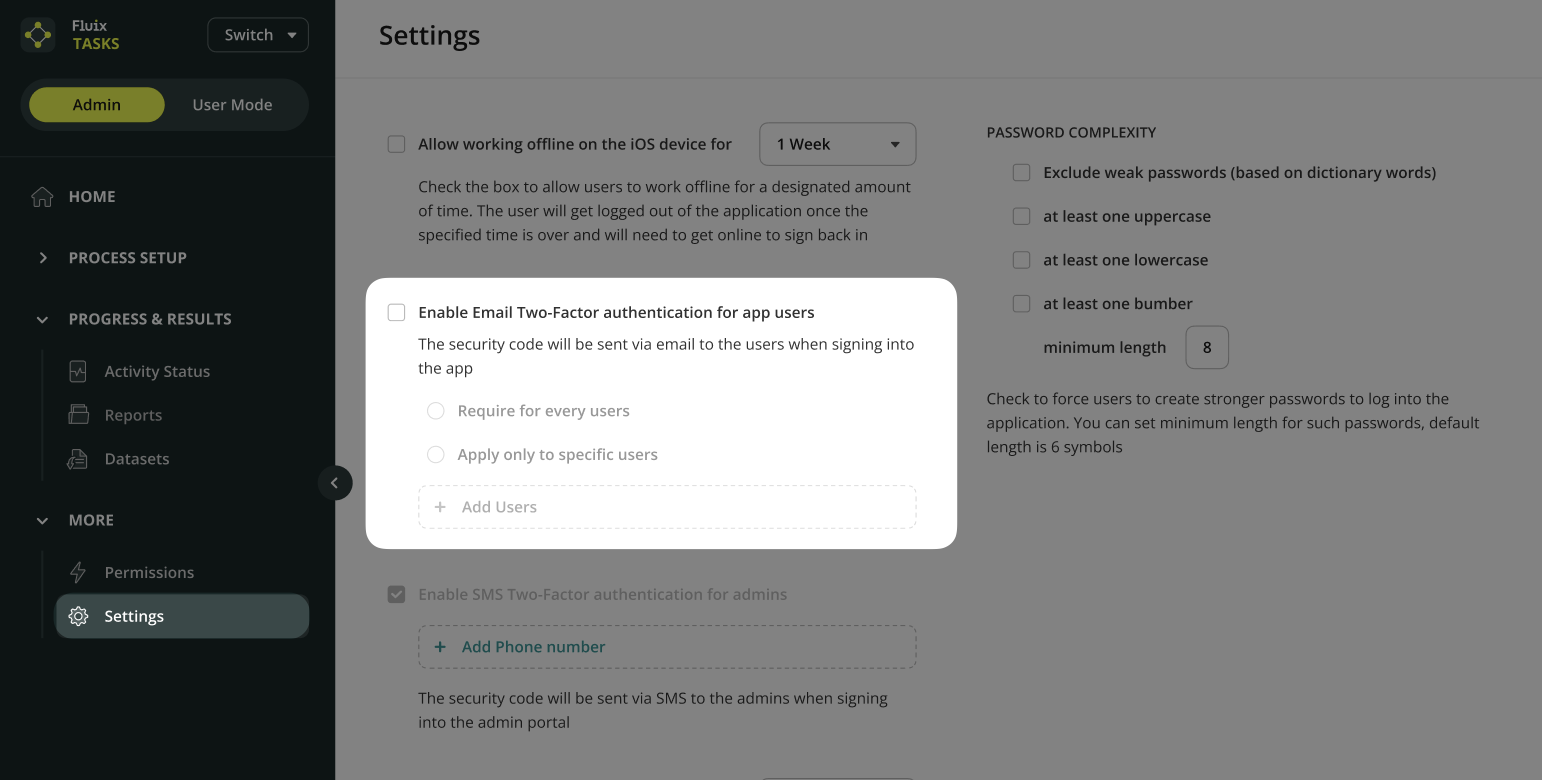This screenshot has width=1542, height=780.
Task: Open the 1 Week duration dropdown
Action: (837, 144)
